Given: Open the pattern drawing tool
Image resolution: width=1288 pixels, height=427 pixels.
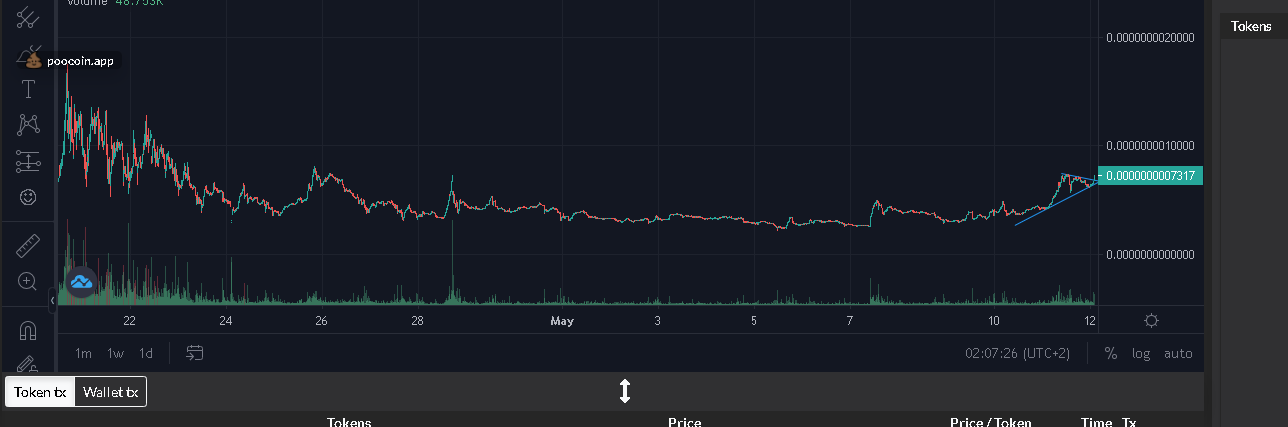Looking at the screenshot, I should [28, 125].
